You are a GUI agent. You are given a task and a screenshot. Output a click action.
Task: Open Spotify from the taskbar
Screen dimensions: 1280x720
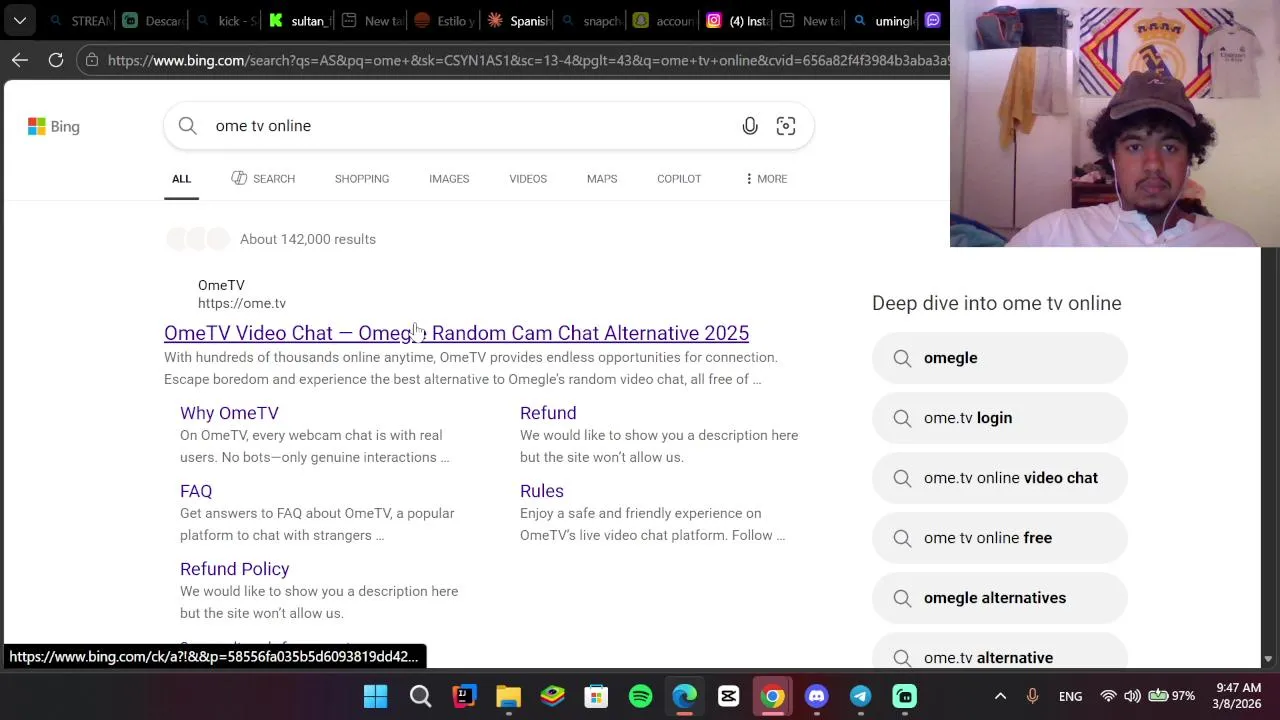[x=640, y=696]
